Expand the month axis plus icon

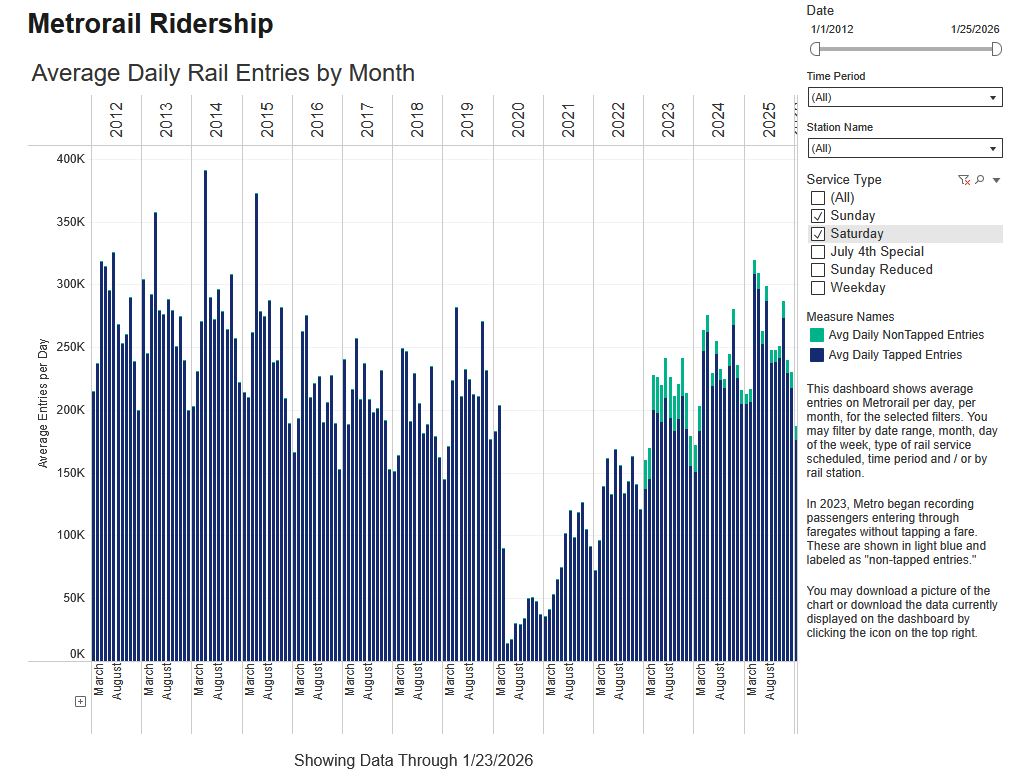(x=81, y=701)
